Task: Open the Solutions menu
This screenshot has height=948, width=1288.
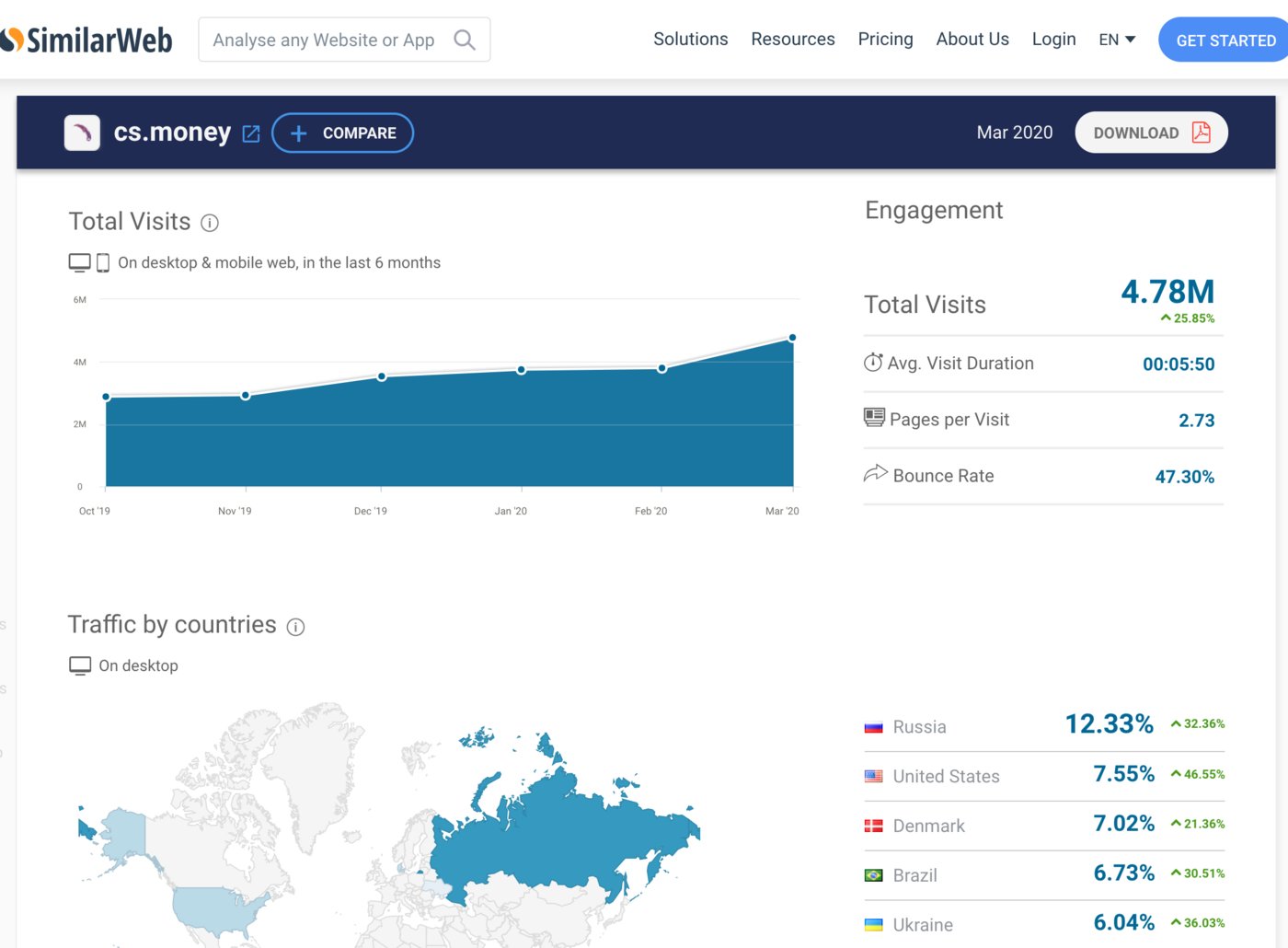Action: [691, 39]
